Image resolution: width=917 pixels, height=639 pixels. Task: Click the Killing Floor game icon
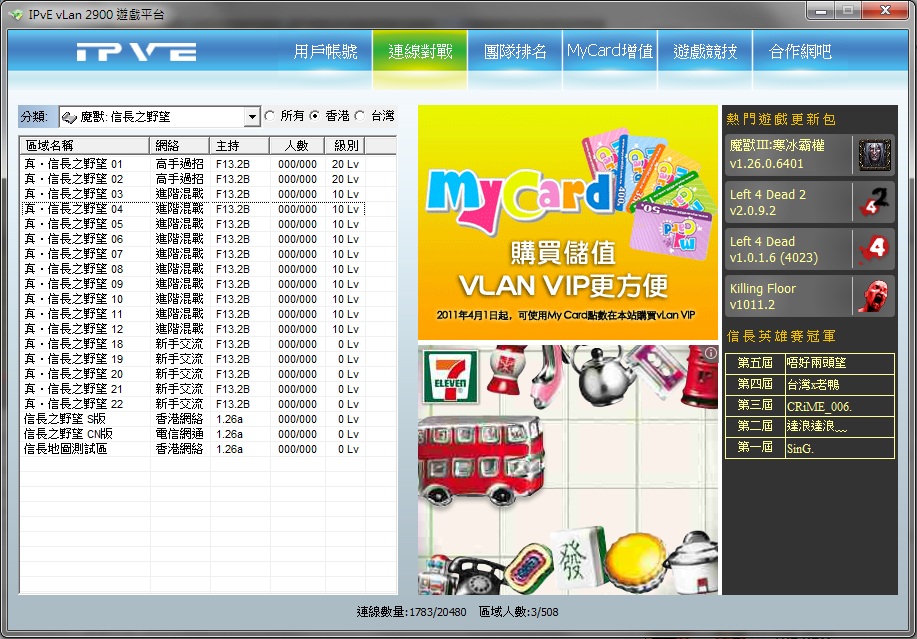pyautogui.click(x=873, y=296)
